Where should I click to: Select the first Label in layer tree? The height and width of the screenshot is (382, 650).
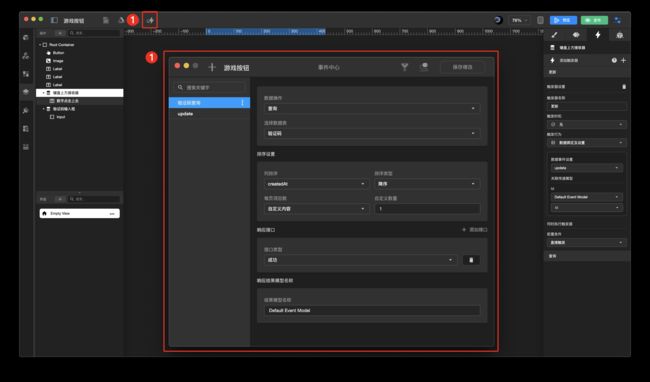58,69
